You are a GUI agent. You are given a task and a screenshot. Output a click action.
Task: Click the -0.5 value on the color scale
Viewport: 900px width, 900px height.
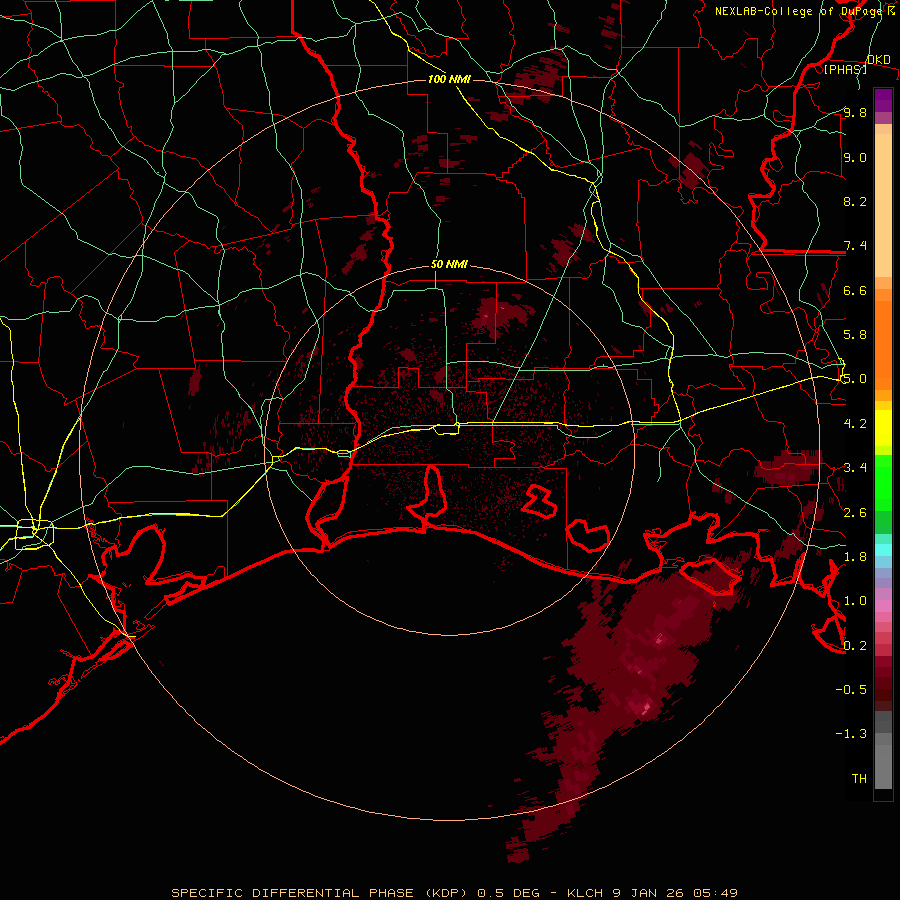(x=851, y=690)
